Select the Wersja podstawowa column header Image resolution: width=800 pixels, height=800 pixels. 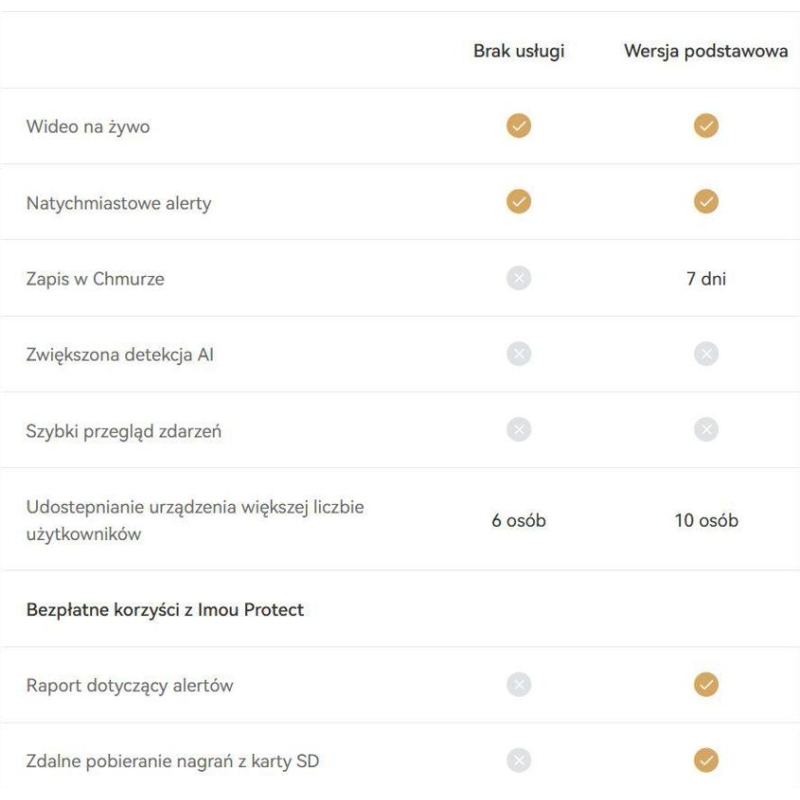[706, 51]
